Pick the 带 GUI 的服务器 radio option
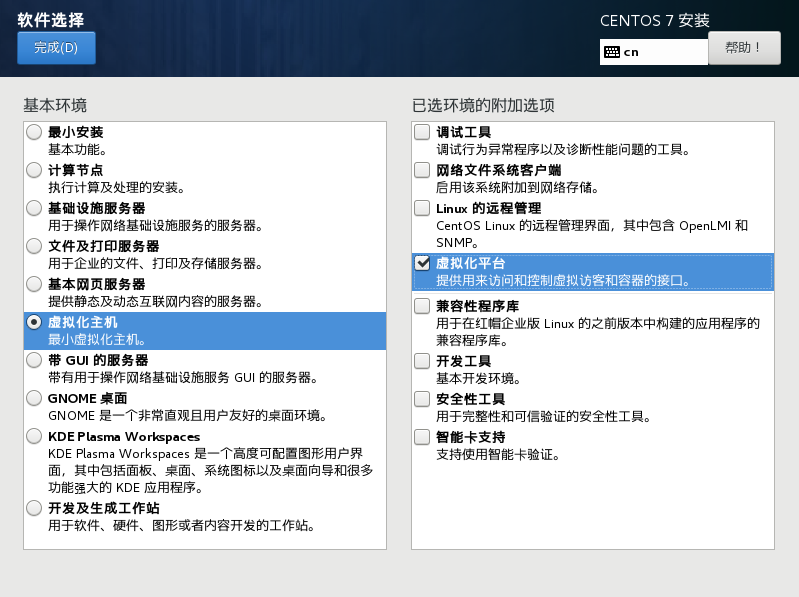 pos(34,360)
